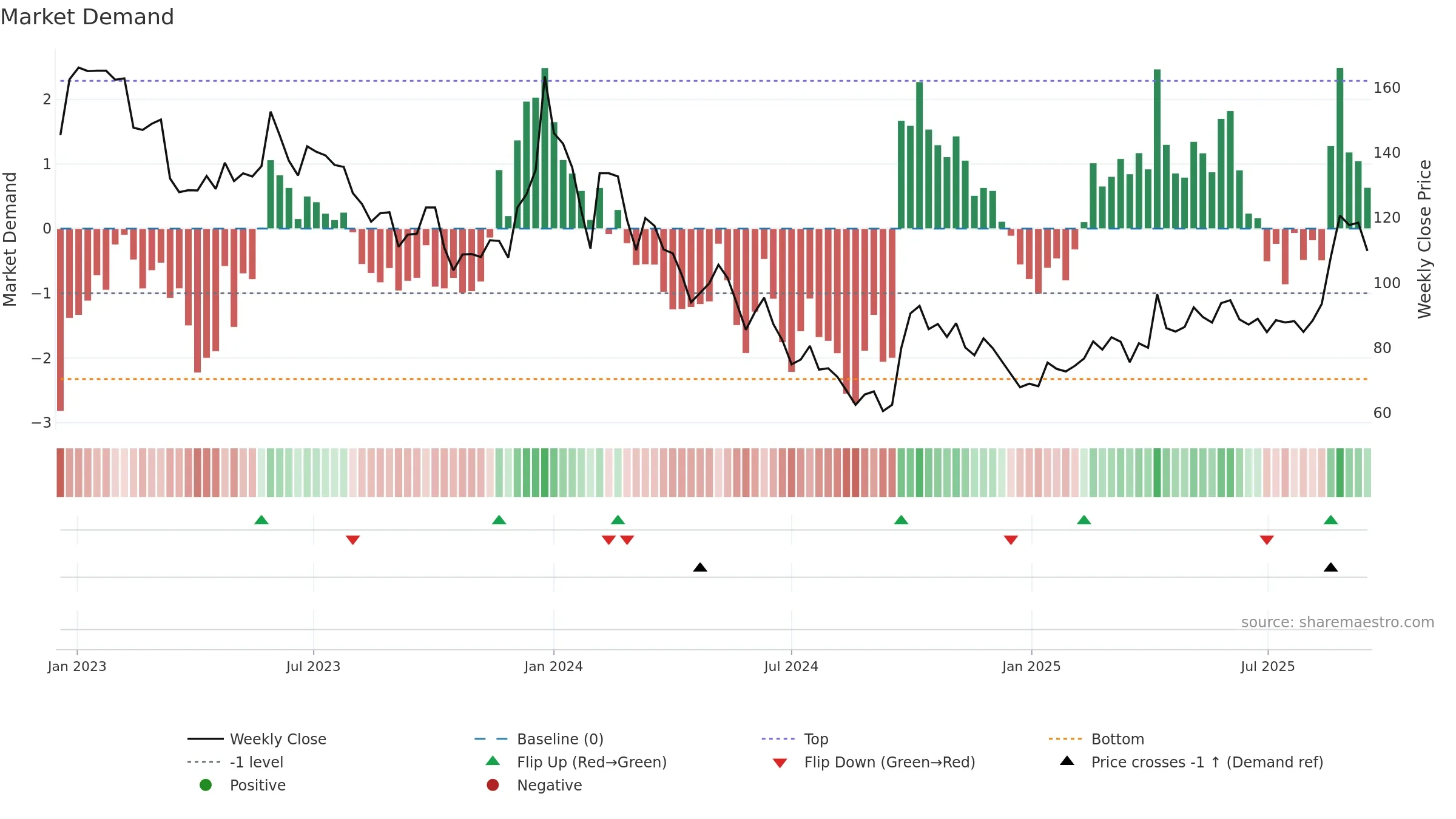The height and width of the screenshot is (819, 1456).
Task: Click the Jan 2023 x-axis label
Action: coord(77,666)
